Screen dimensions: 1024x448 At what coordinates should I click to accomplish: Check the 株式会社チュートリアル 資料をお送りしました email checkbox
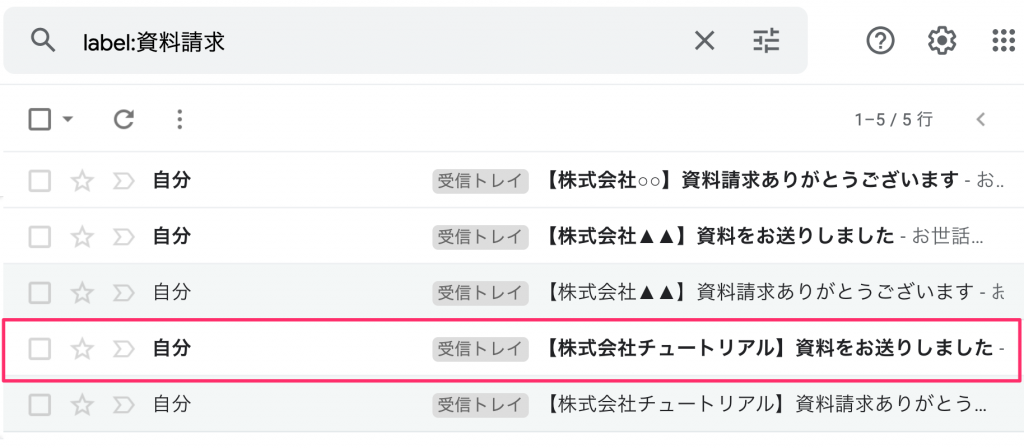[40, 349]
